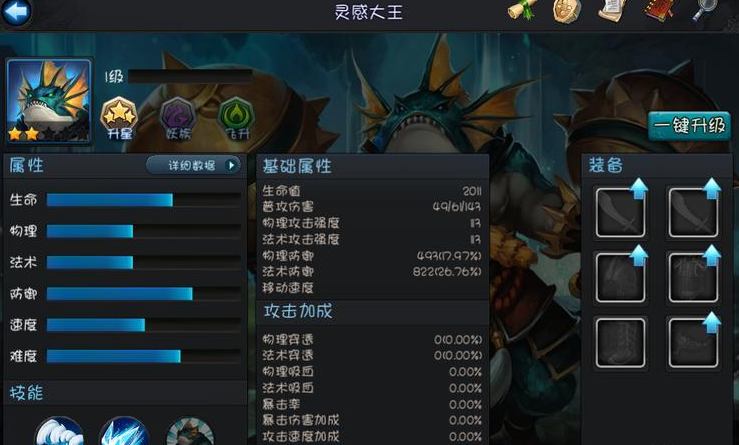Screen dimensions: 739x445
Task: Click the level experience bar
Action: [190, 76]
